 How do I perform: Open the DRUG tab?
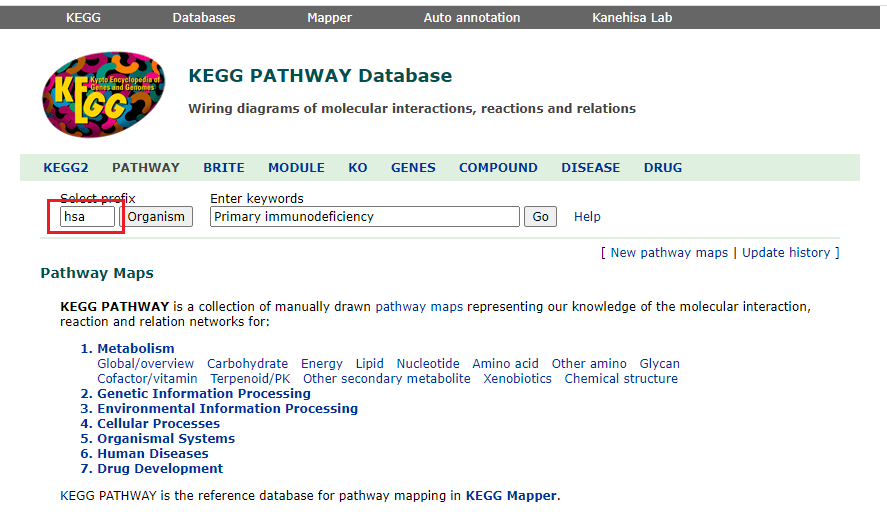click(663, 167)
